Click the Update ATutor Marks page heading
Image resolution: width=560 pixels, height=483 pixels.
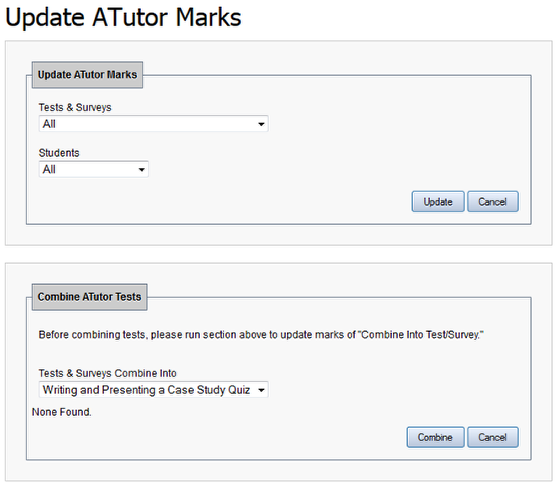123,17
